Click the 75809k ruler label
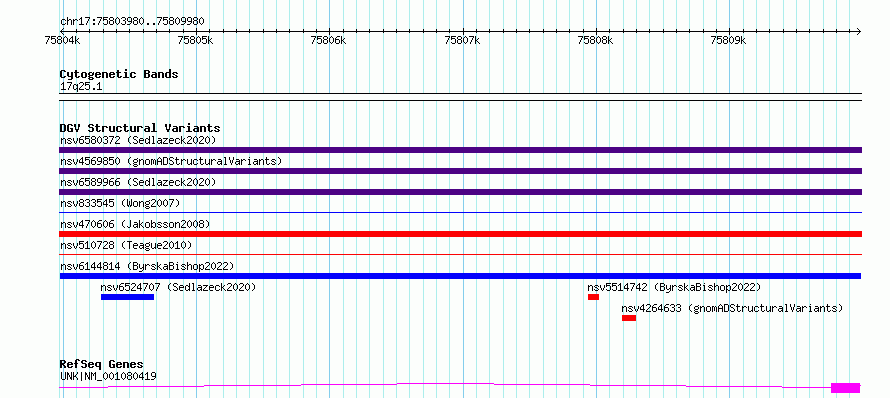Screen dimensions: 890x398 coord(729,40)
